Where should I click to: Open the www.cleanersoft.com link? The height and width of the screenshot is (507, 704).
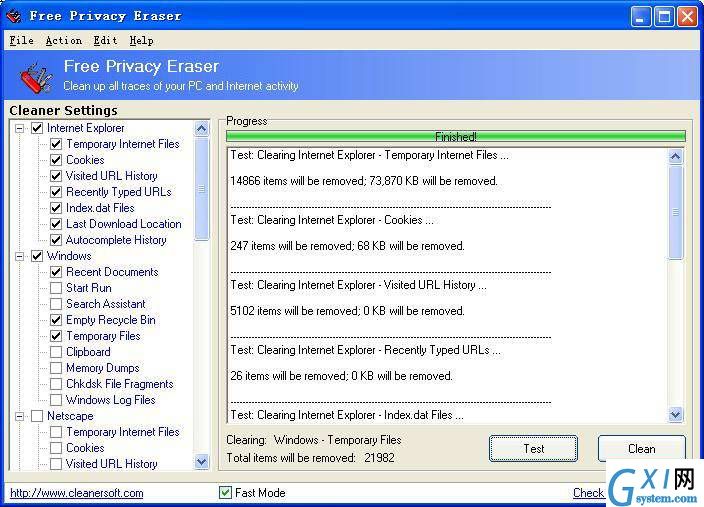tap(77, 493)
